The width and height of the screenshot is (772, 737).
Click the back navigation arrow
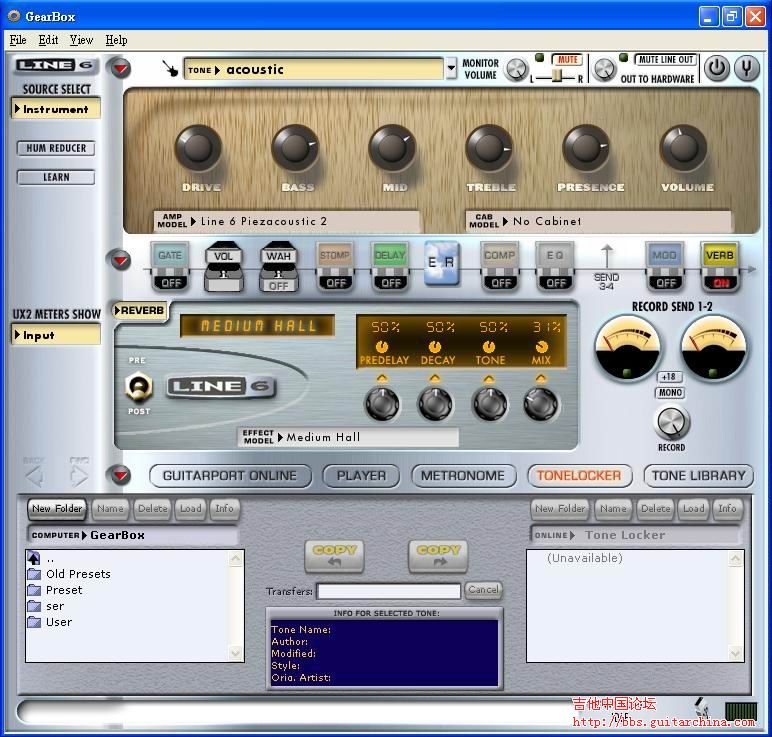coord(34,476)
